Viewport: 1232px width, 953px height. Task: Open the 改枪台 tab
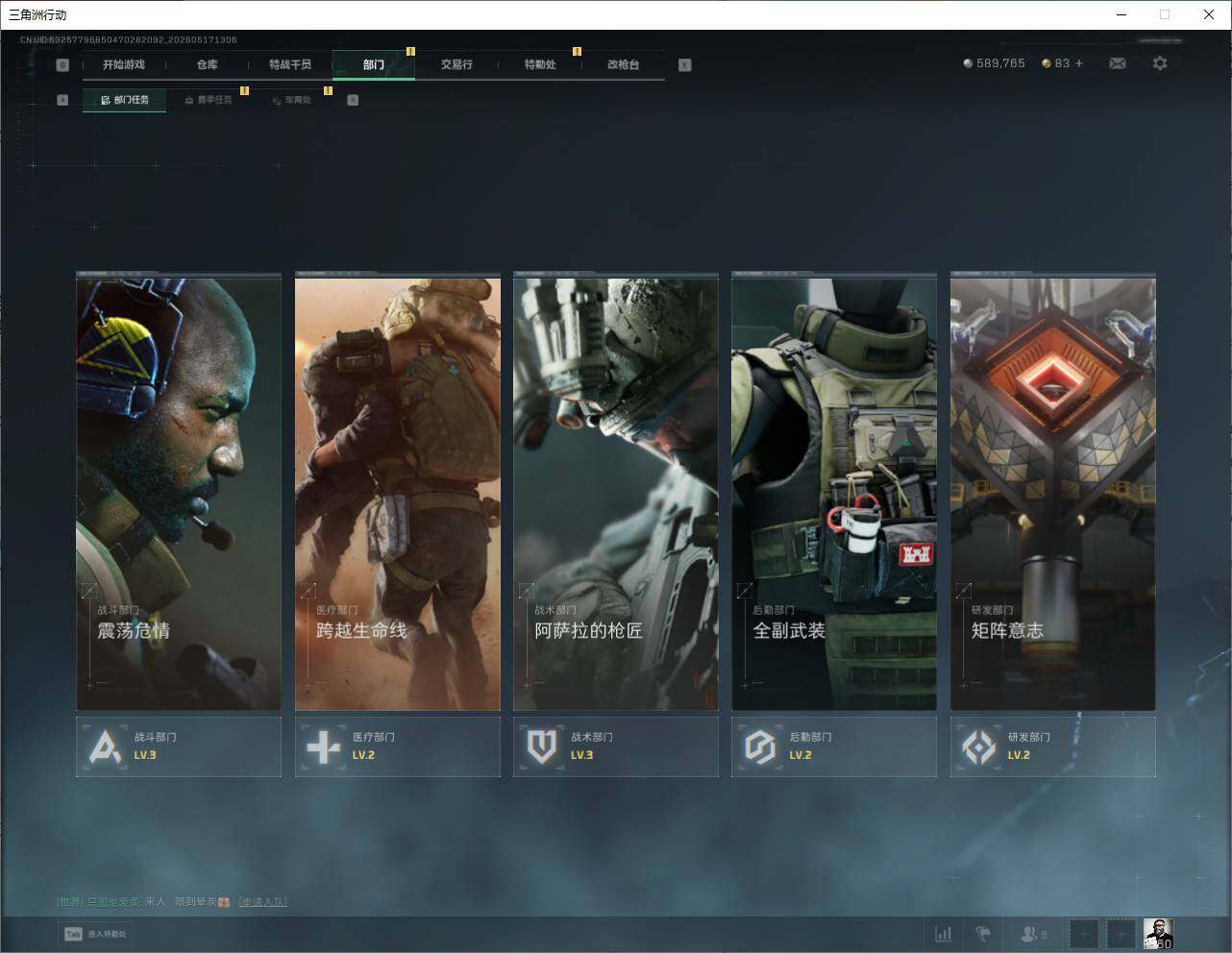click(x=623, y=64)
